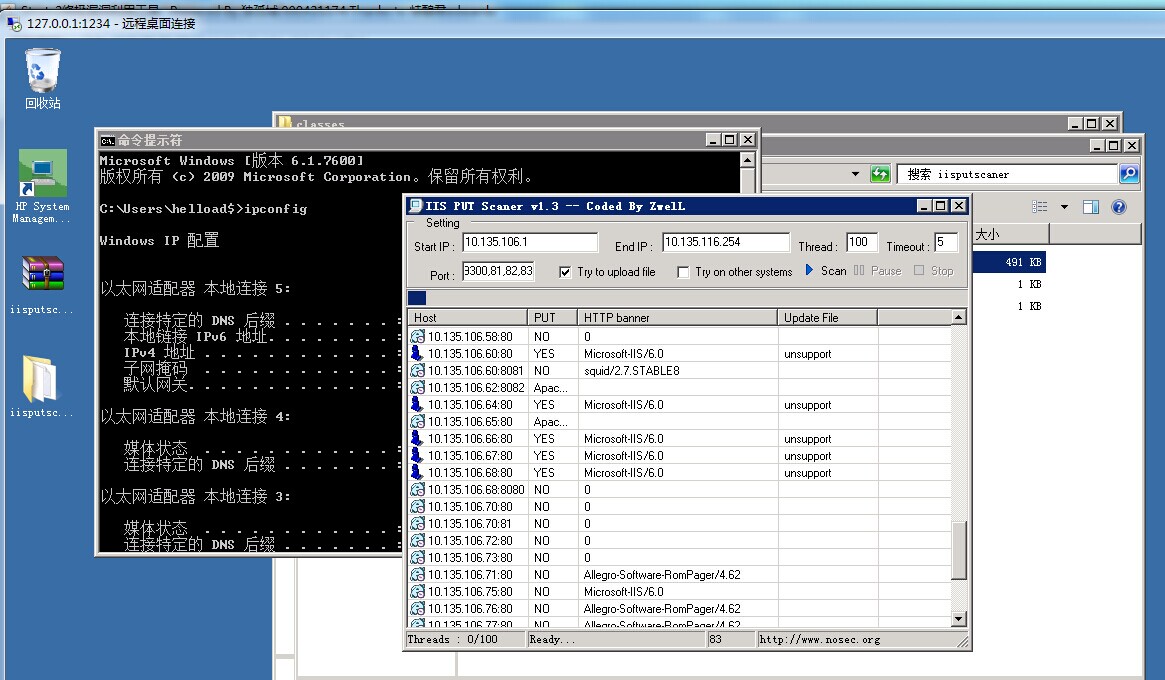Screen dimensions: 1165x680
Task: Toggle the Explorer preview pane icon
Action: (1090, 207)
